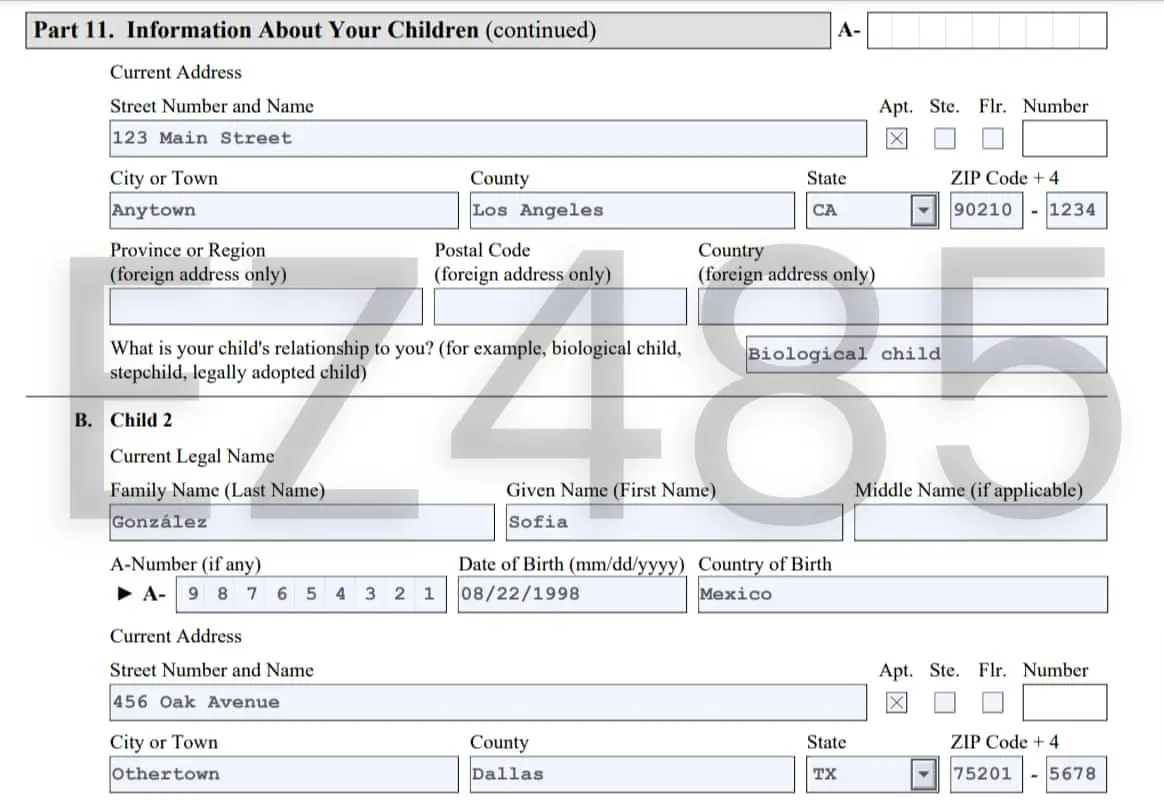Click the Family Name field containing González

pyautogui.click(x=300, y=522)
